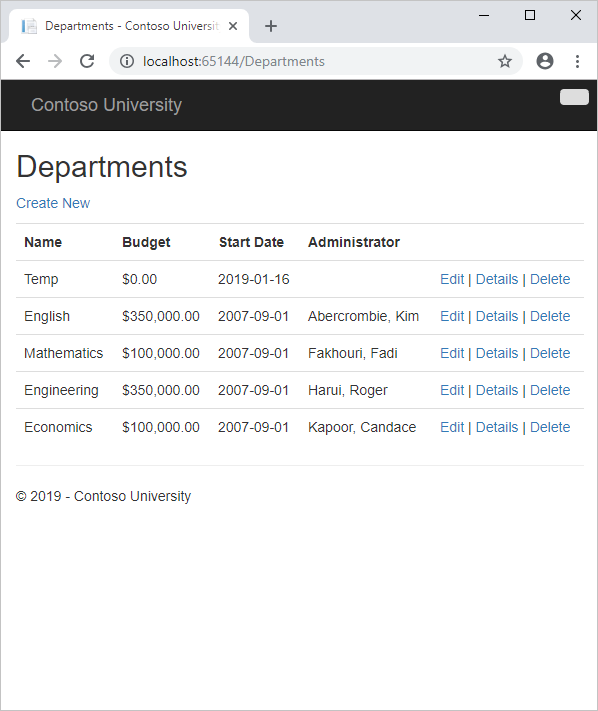Delete the Engineering department
The height and width of the screenshot is (711, 598).
tap(550, 390)
